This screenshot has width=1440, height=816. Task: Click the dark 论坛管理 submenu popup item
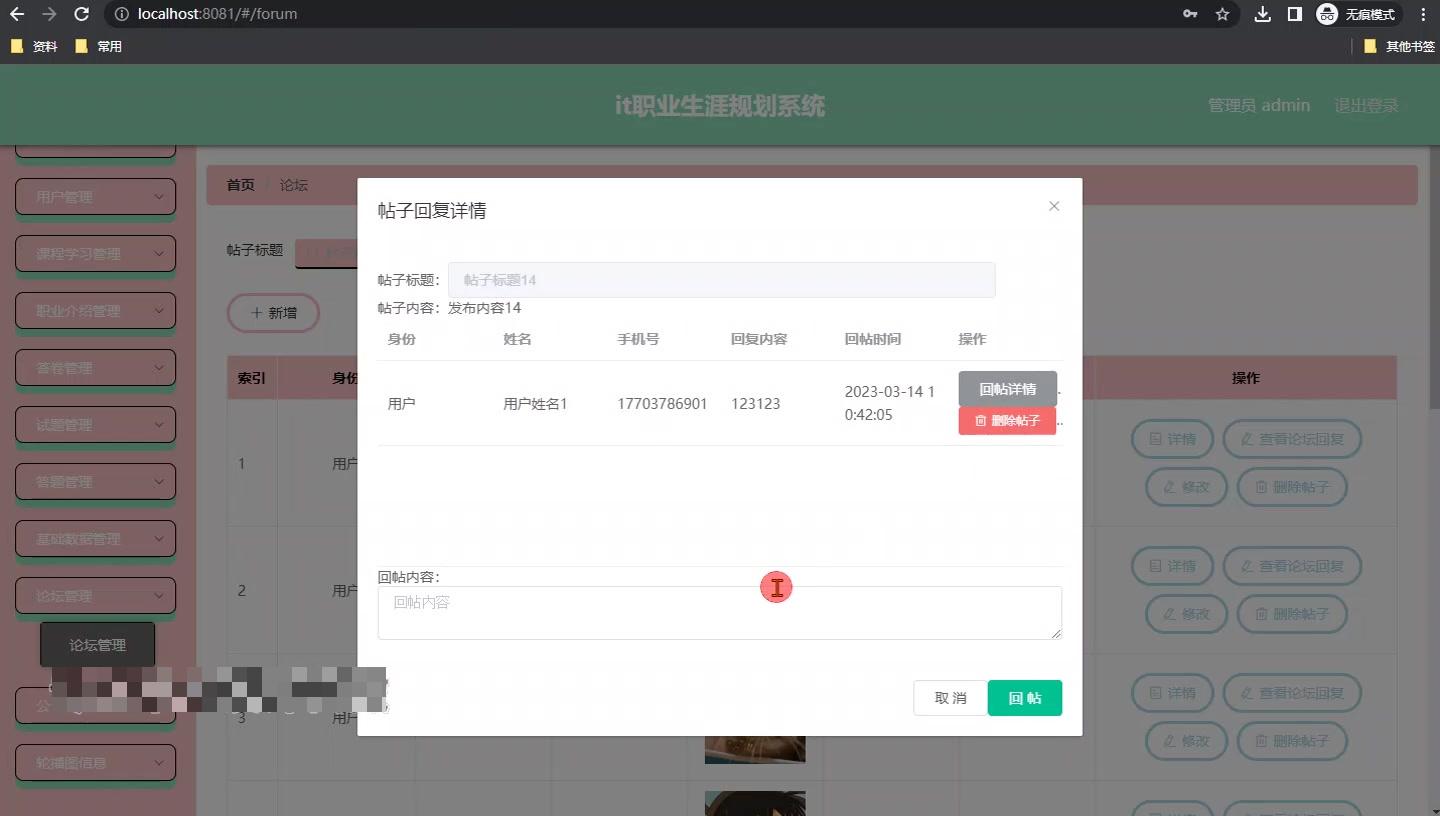pyautogui.click(x=98, y=645)
